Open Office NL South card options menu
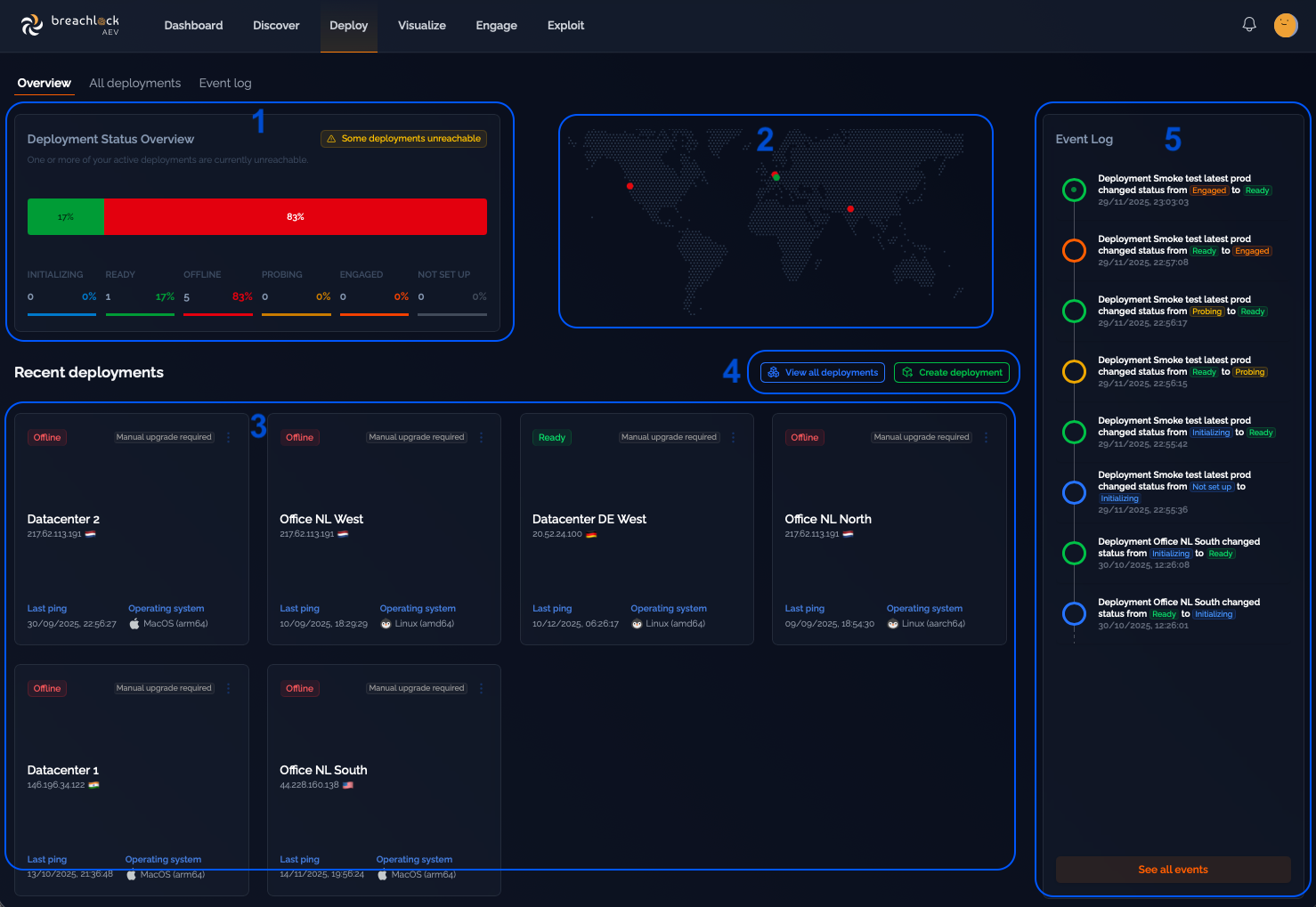The height and width of the screenshot is (907, 1316). click(482, 688)
